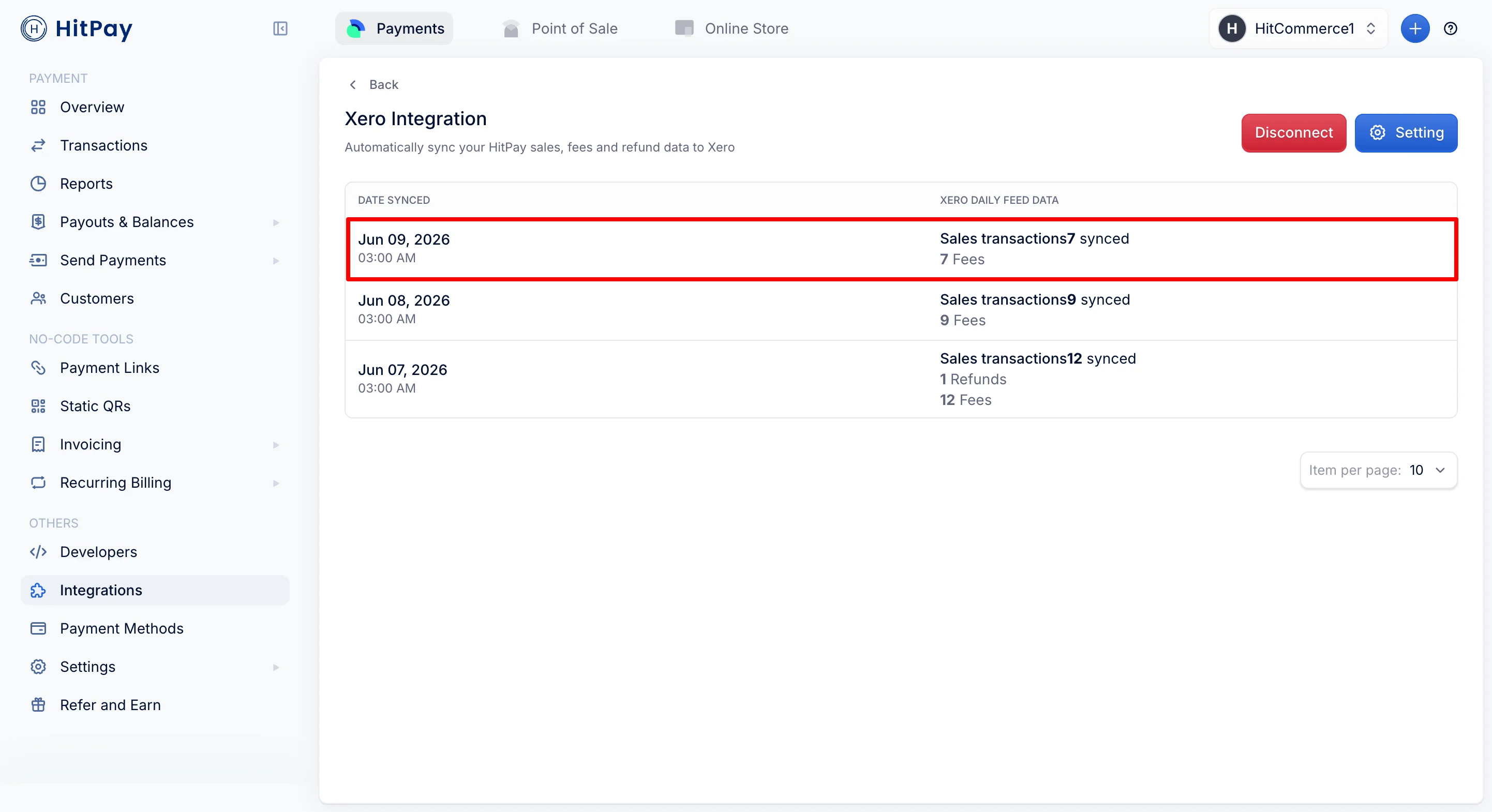
Task: Click the HitCommerce1 avatar circle
Action: 1232,28
